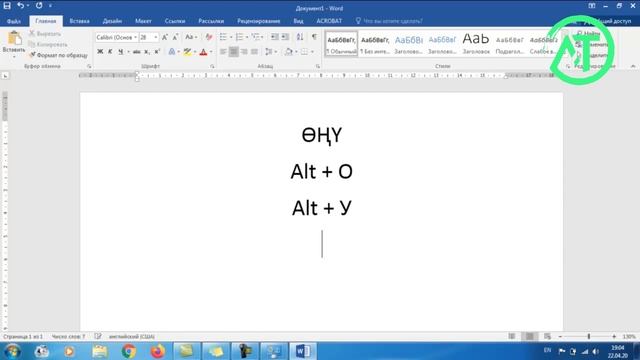Open the Paragraph dialog launcher

318,66
